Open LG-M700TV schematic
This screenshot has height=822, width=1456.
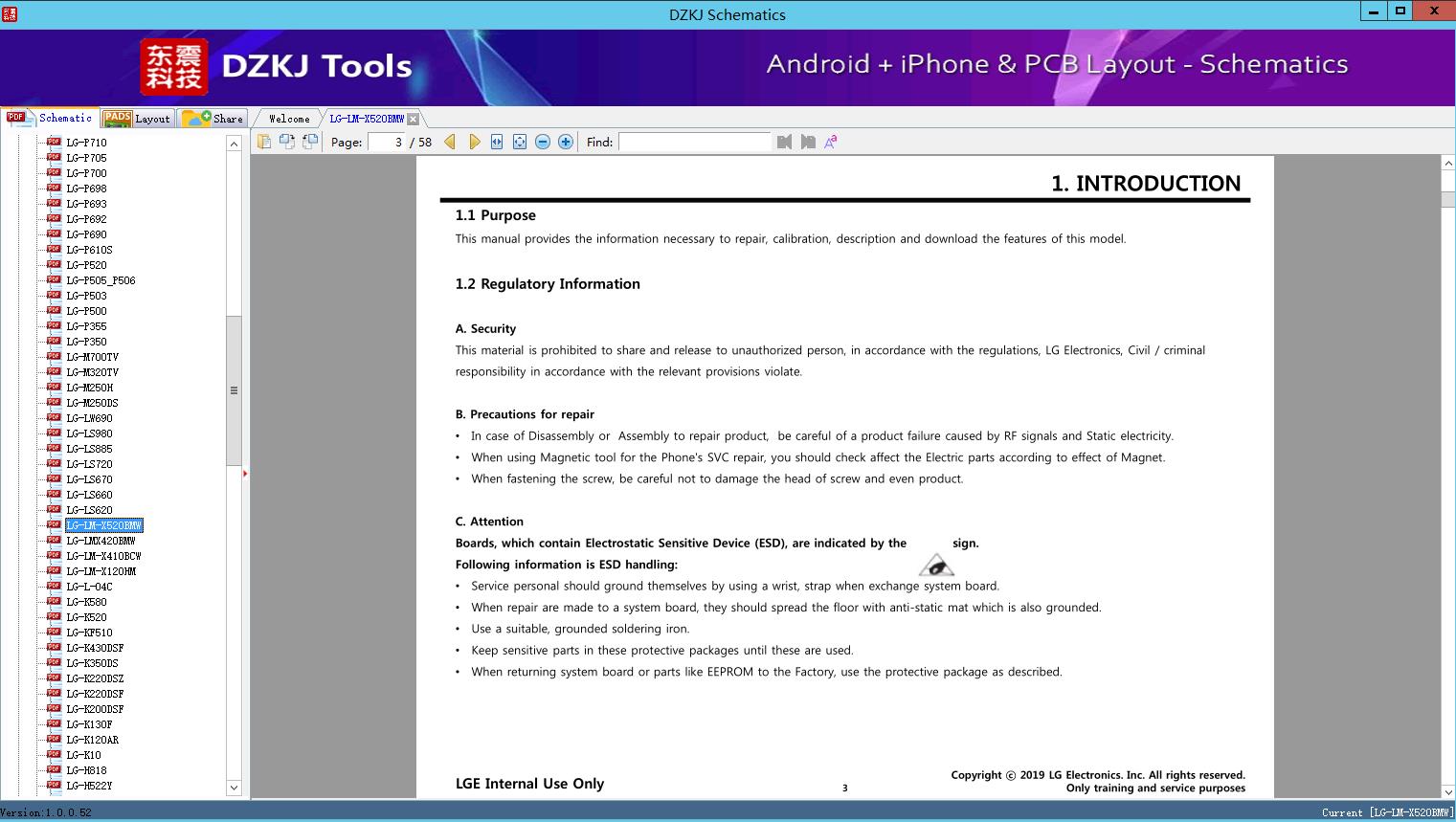[92, 357]
